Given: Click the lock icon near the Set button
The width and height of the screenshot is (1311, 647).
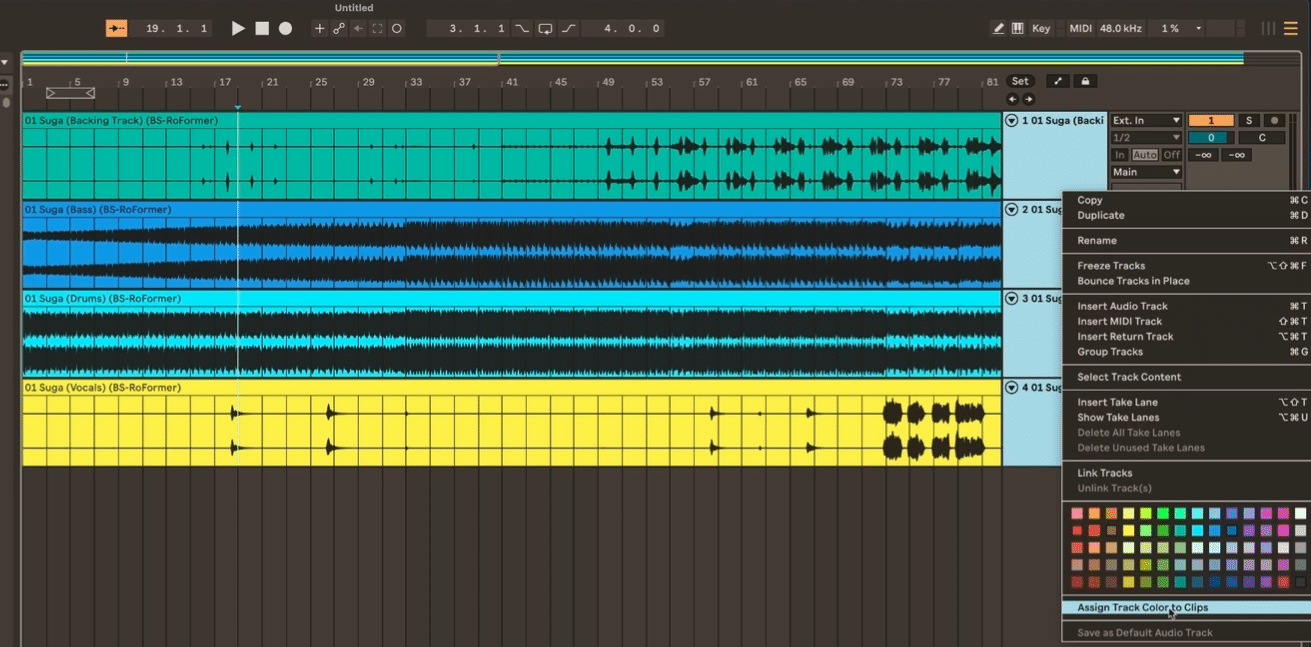Looking at the screenshot, I should click(1085, 81).
